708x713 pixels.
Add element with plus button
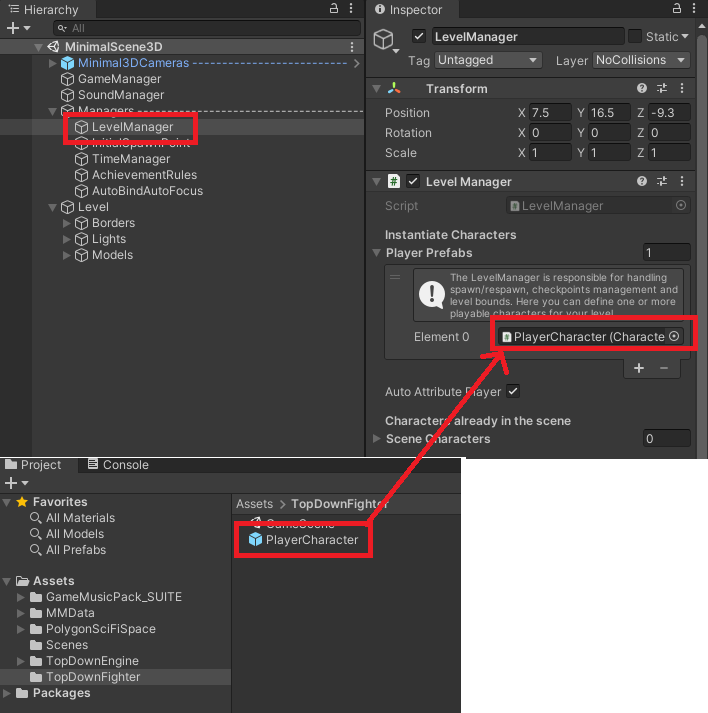639,368
